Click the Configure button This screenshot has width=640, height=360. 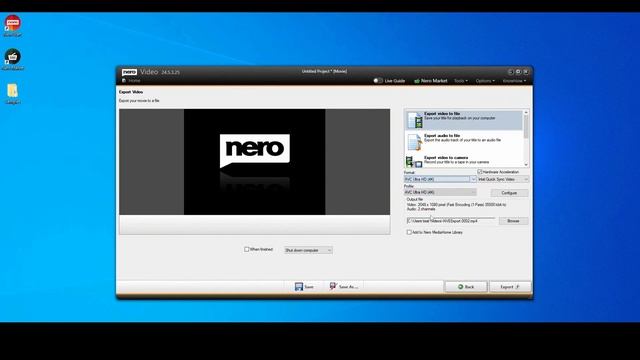click(x=509, y=193)
